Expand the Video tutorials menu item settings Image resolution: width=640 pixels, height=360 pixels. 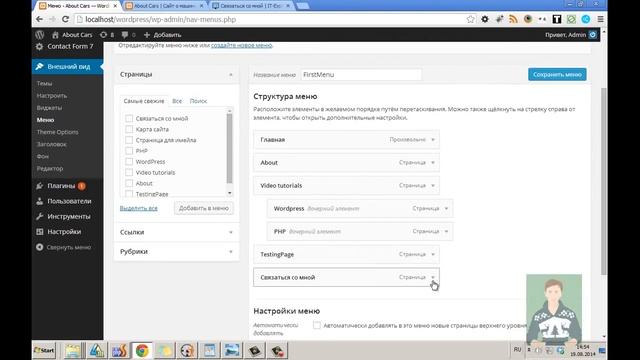[x=433, y=185]
